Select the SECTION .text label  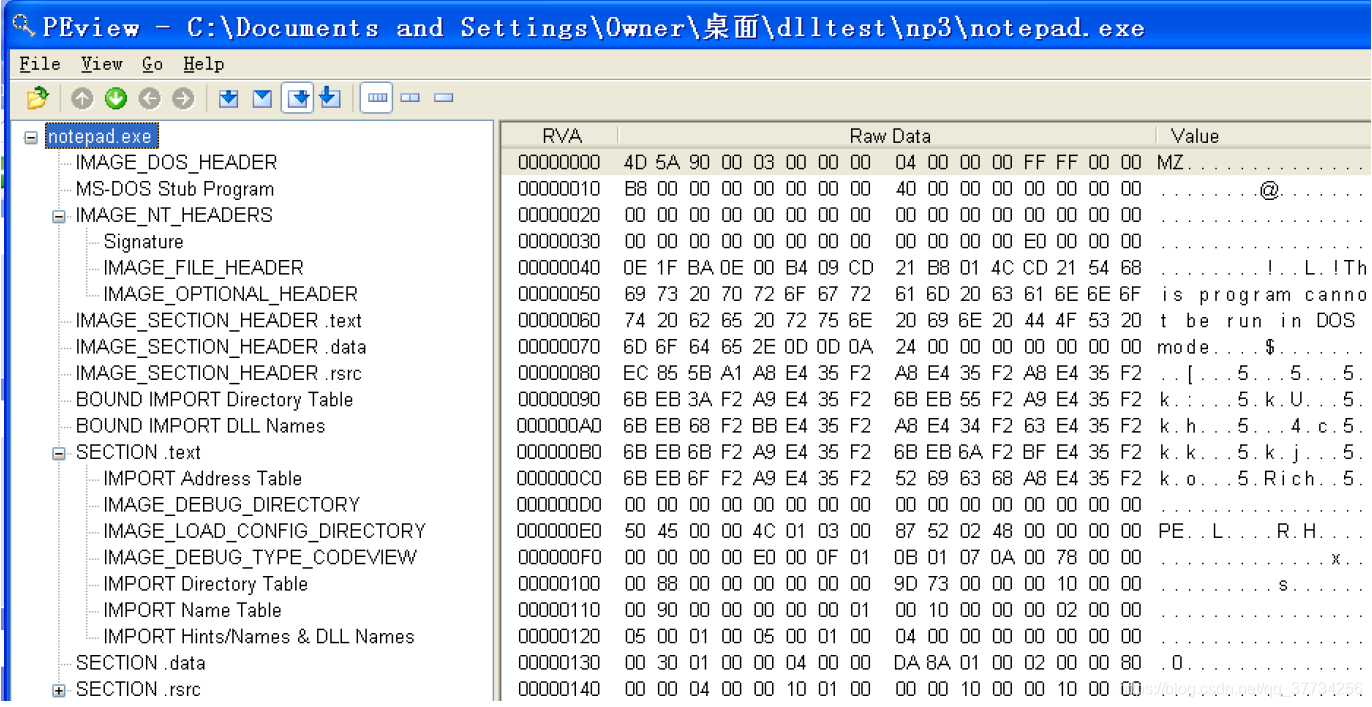pos(138,452)
